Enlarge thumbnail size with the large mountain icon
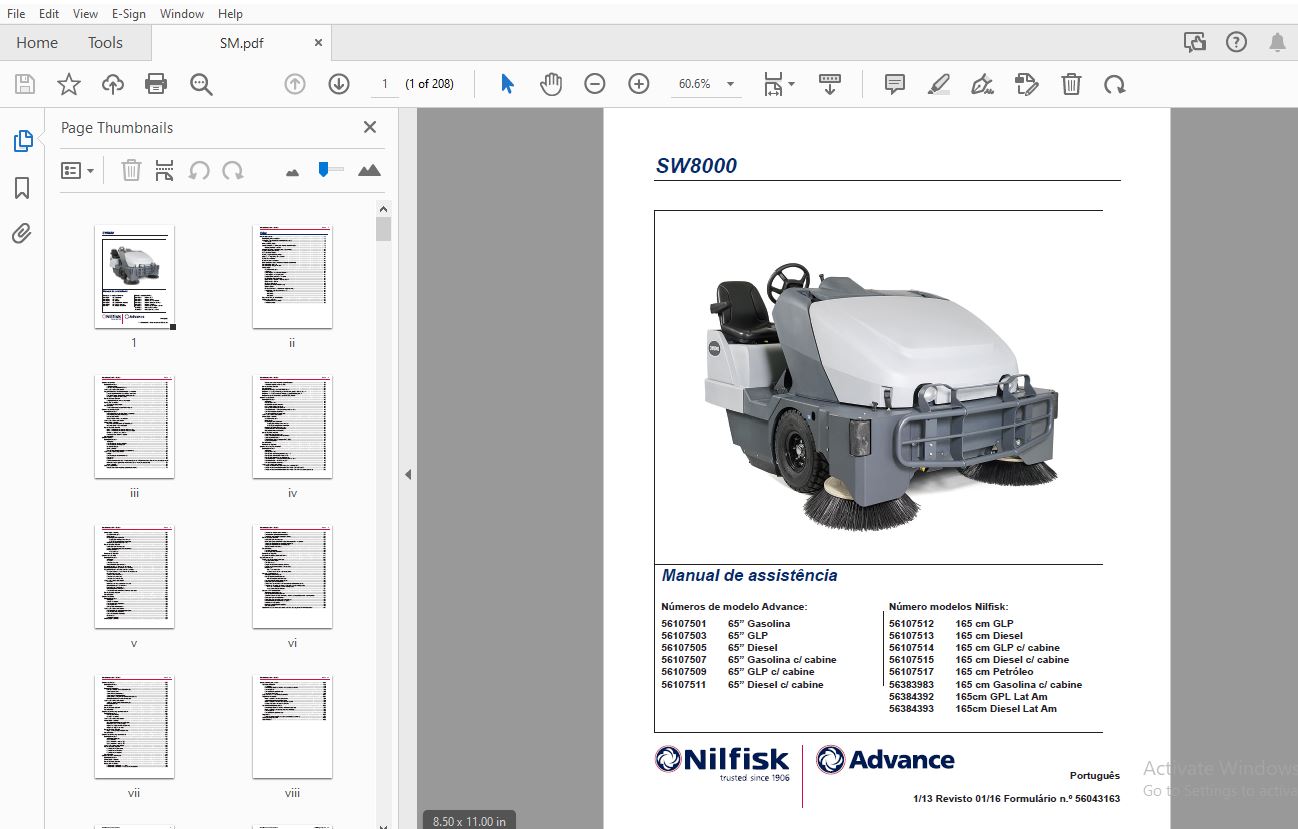Screen dimensions: 1298x829 (x=369, y=170)
